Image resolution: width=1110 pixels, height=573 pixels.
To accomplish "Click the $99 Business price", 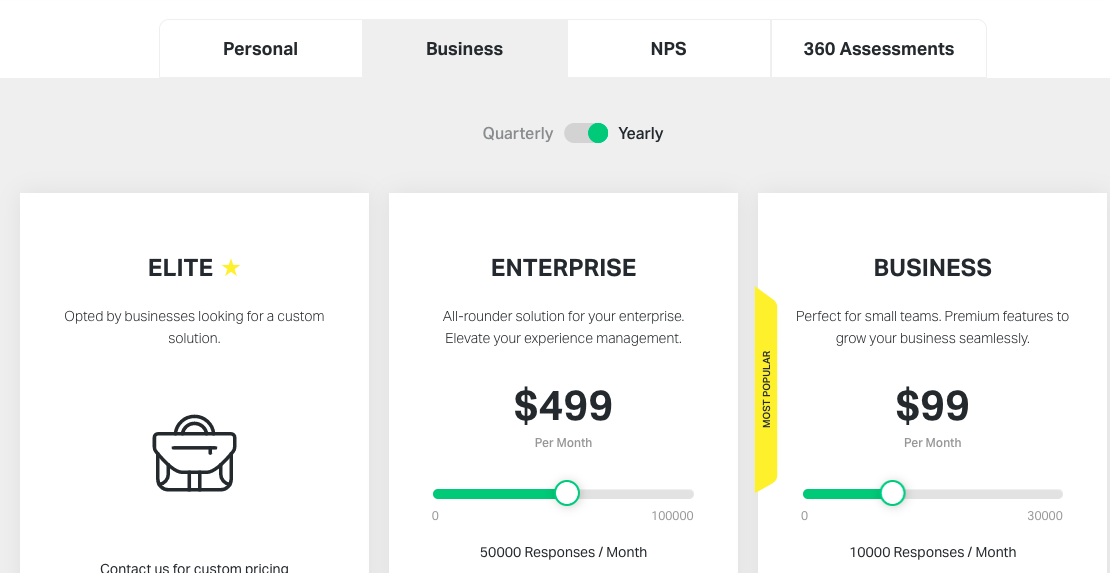I will tap(932, 406).
